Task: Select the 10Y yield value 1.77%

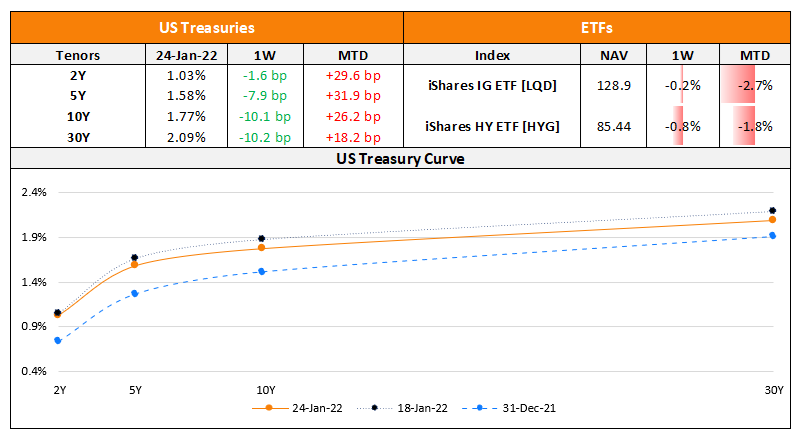Action: tap(187, 116)
